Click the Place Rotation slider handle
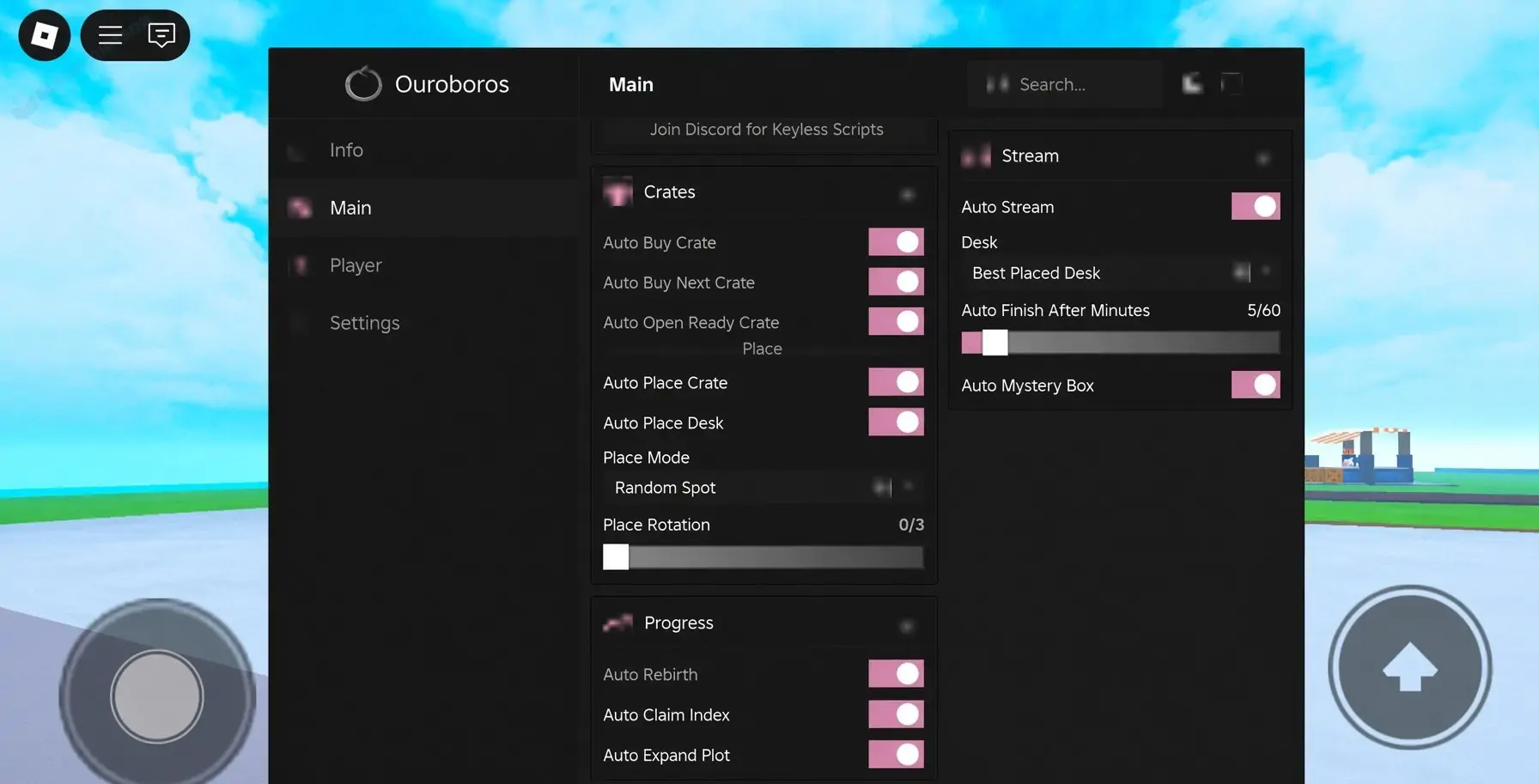Screen dimensions: 1539x784 click(616, 557)
